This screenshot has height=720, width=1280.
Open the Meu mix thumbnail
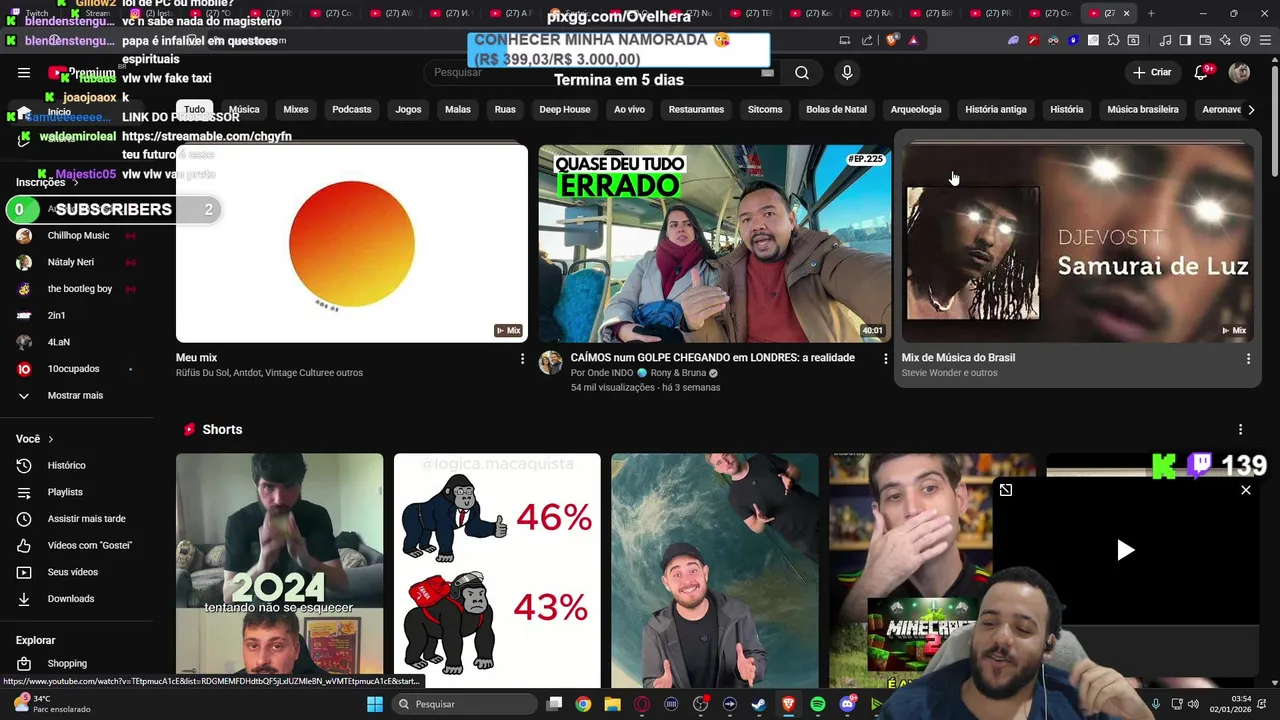pos(352,243)
